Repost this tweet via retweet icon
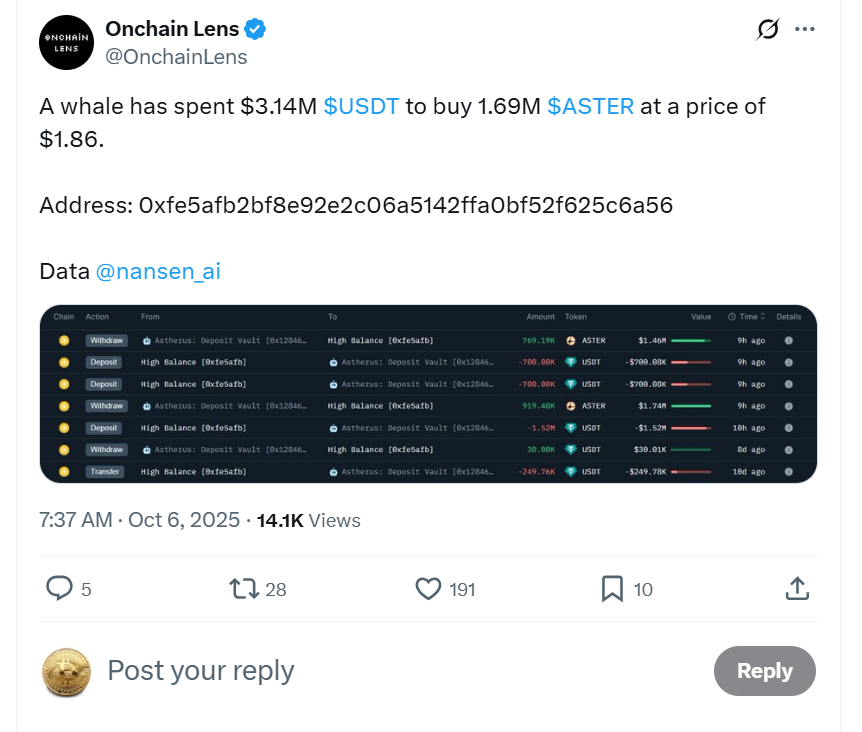This screenshot has height=732, width=862. tap(244, 588)
